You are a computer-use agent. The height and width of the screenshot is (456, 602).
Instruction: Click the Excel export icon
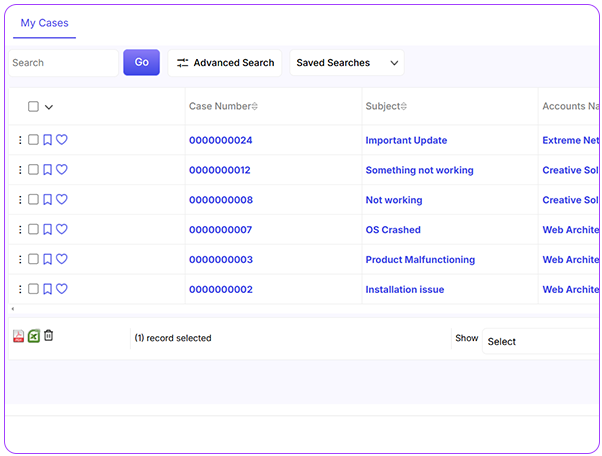point(33,337)
